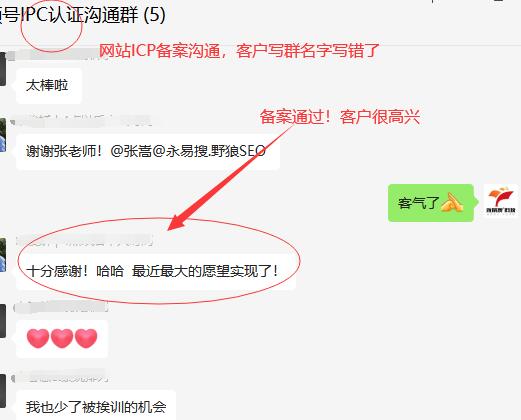Screen dimensions: 521x420
Task: Open avatar beside the three hearts message
Action: [x=3, y=321]
